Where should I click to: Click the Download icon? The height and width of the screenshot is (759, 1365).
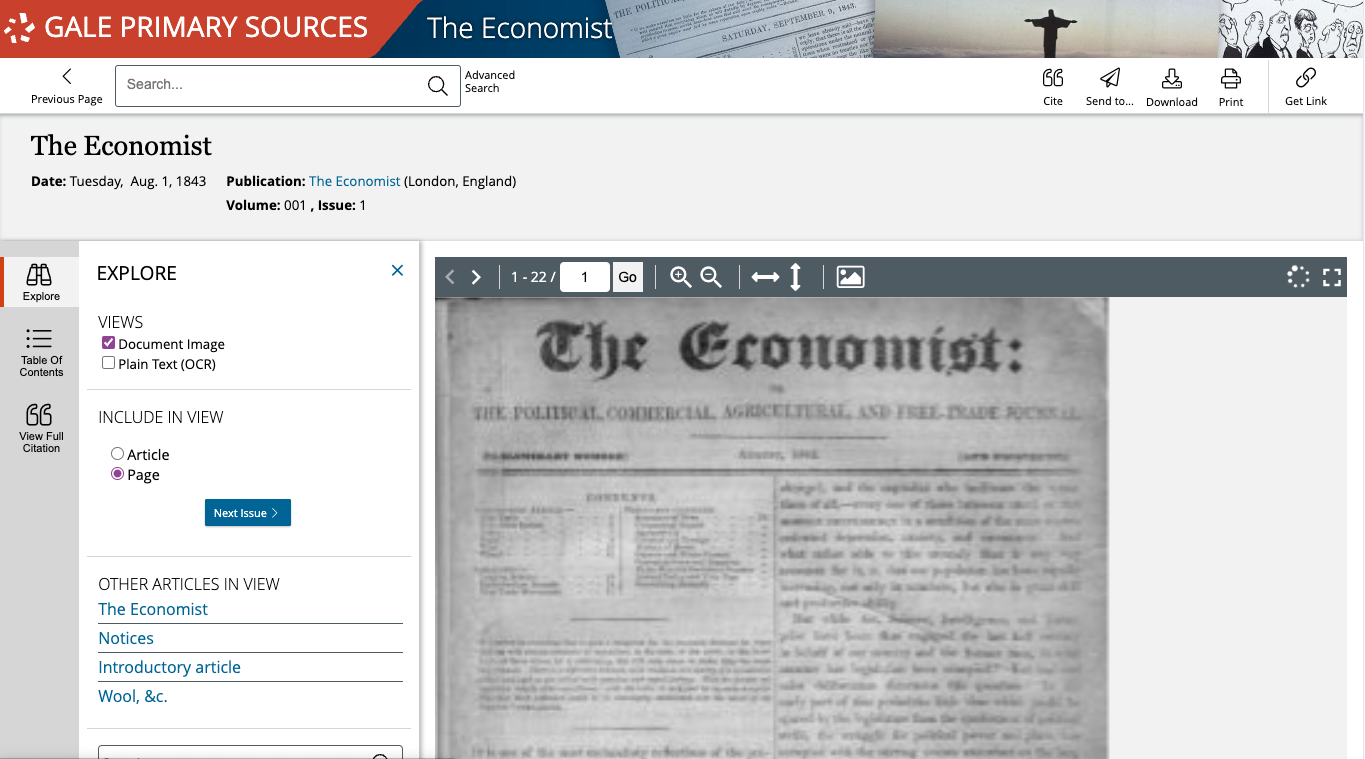(1172, 87)
